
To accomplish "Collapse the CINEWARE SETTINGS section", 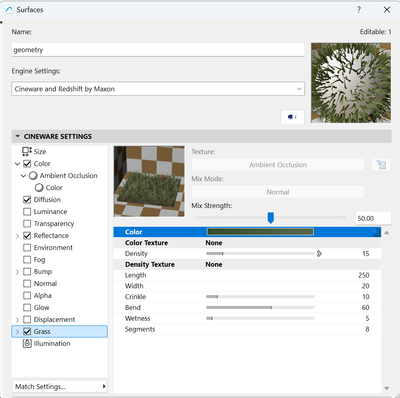I will click(18, 136).
